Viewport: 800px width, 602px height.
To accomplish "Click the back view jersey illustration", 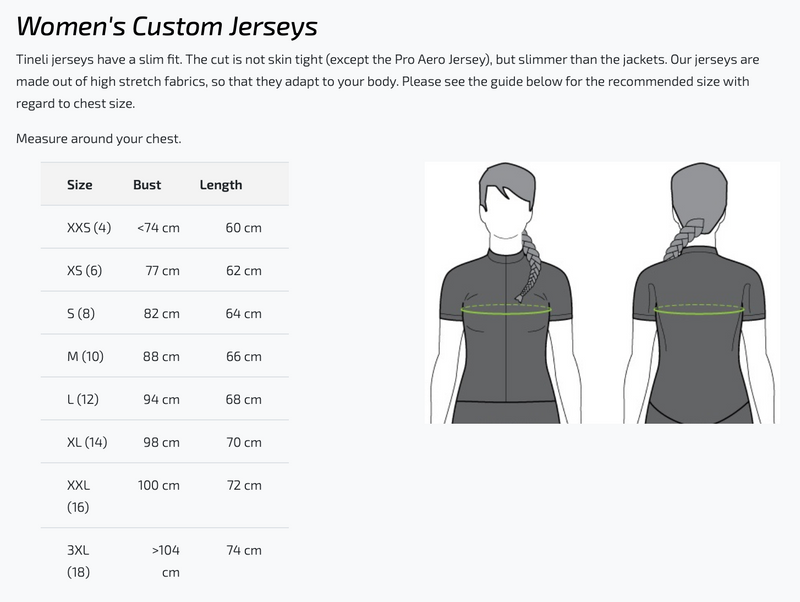I will pos(699,293).
